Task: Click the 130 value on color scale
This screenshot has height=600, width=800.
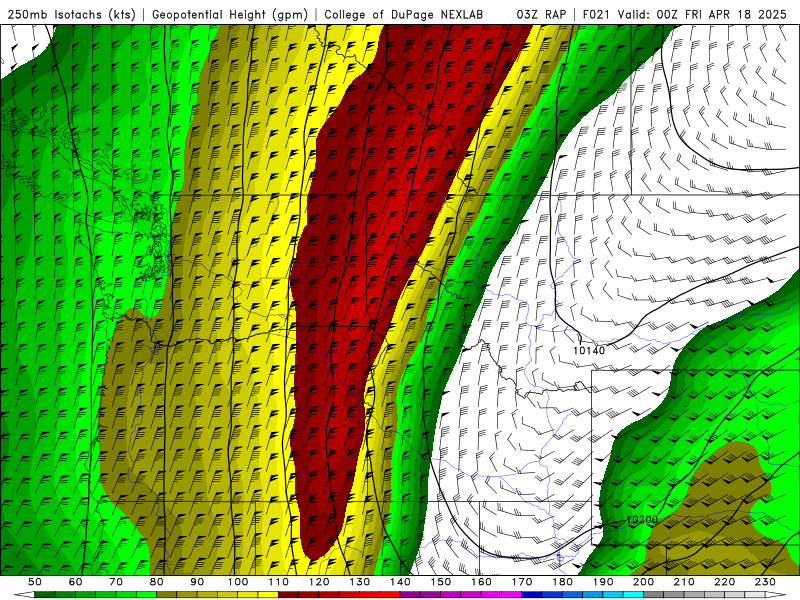Action: 360,582
